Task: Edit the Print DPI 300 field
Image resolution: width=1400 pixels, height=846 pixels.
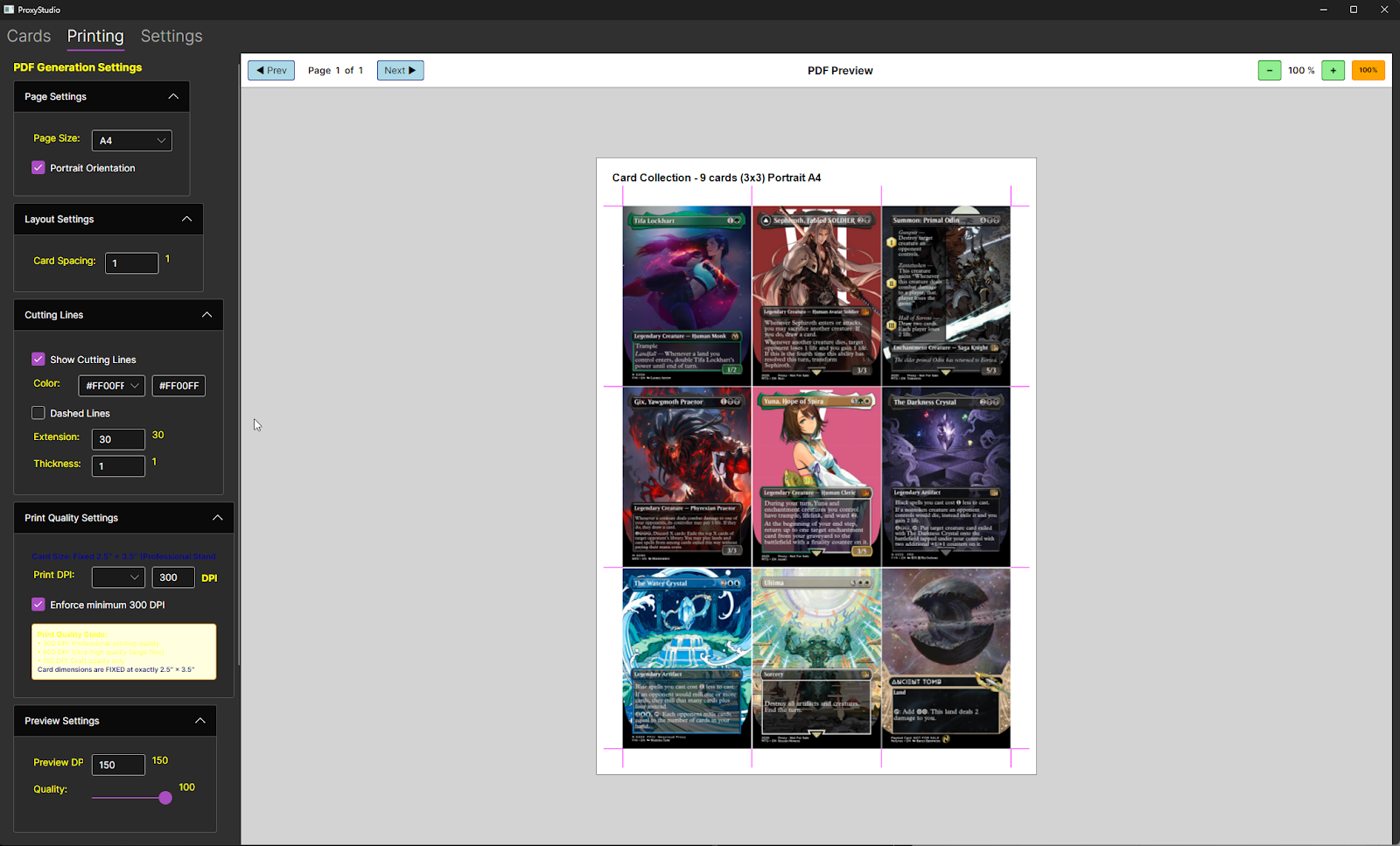Action: (x=173, y=577)
